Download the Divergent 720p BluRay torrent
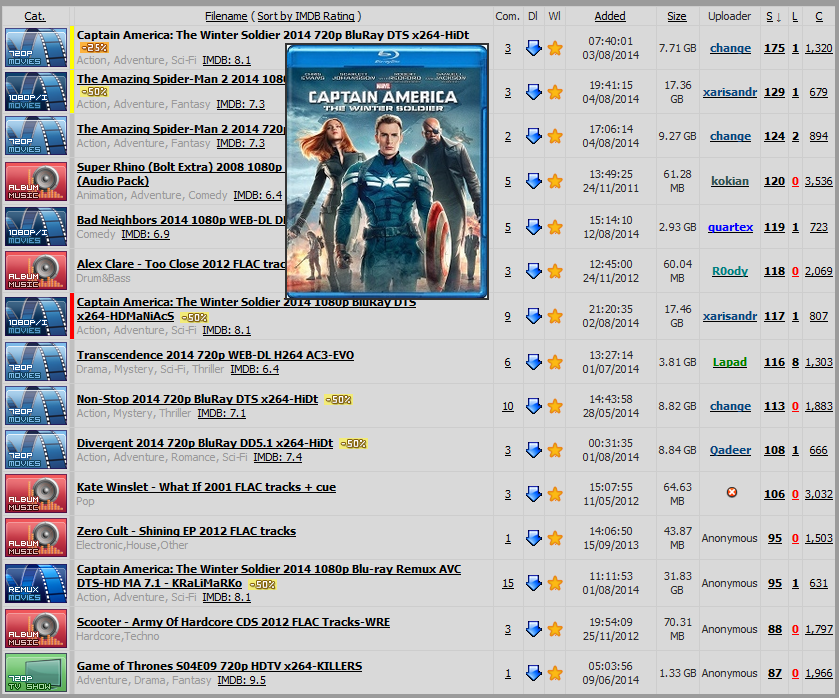 pos(533,450)
